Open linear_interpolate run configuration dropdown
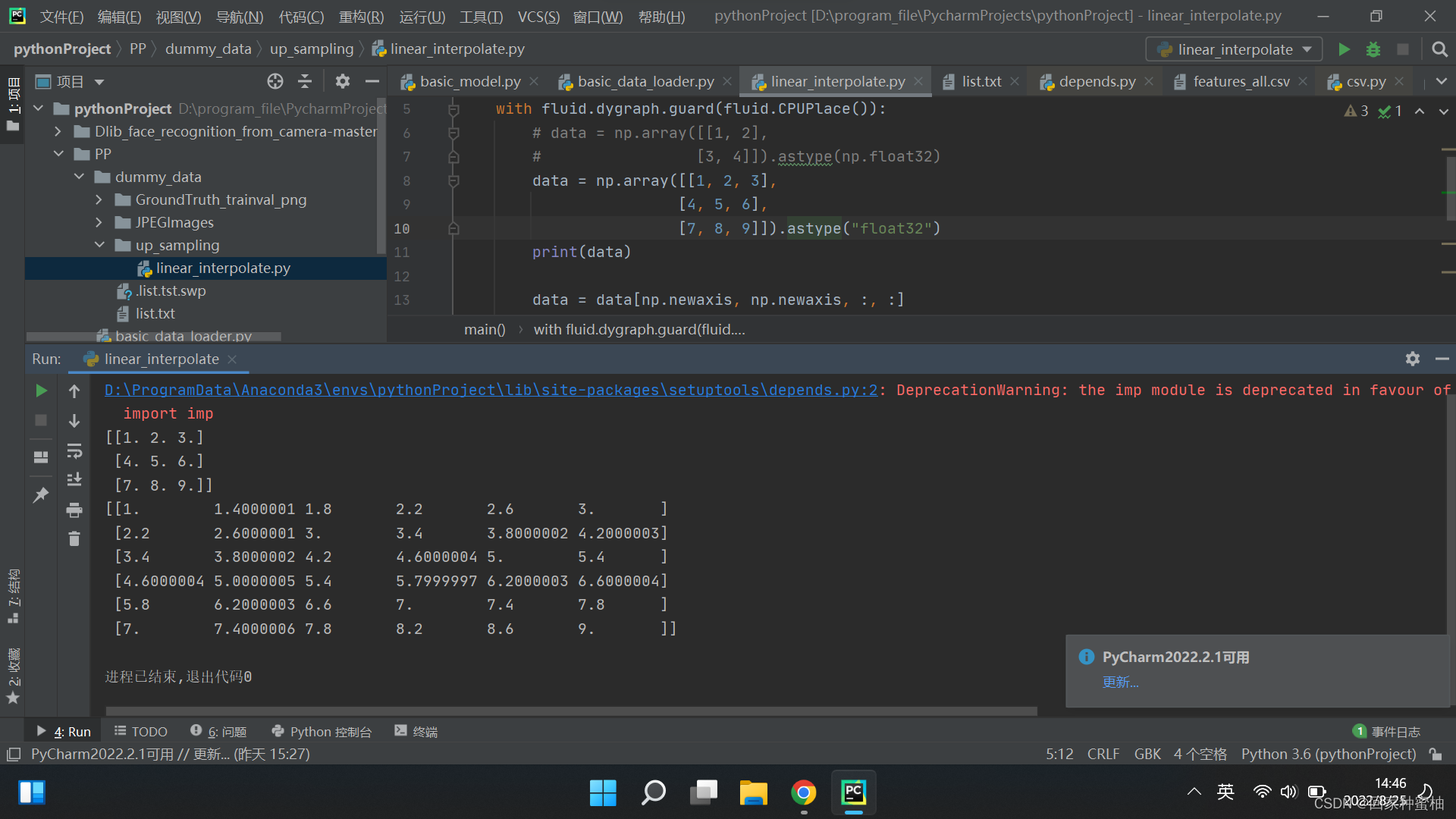 [1234, 49]
